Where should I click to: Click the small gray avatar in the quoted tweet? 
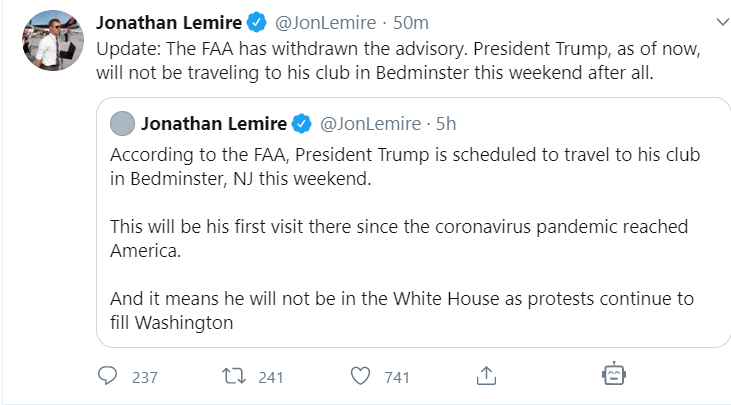tap(122, 123)
